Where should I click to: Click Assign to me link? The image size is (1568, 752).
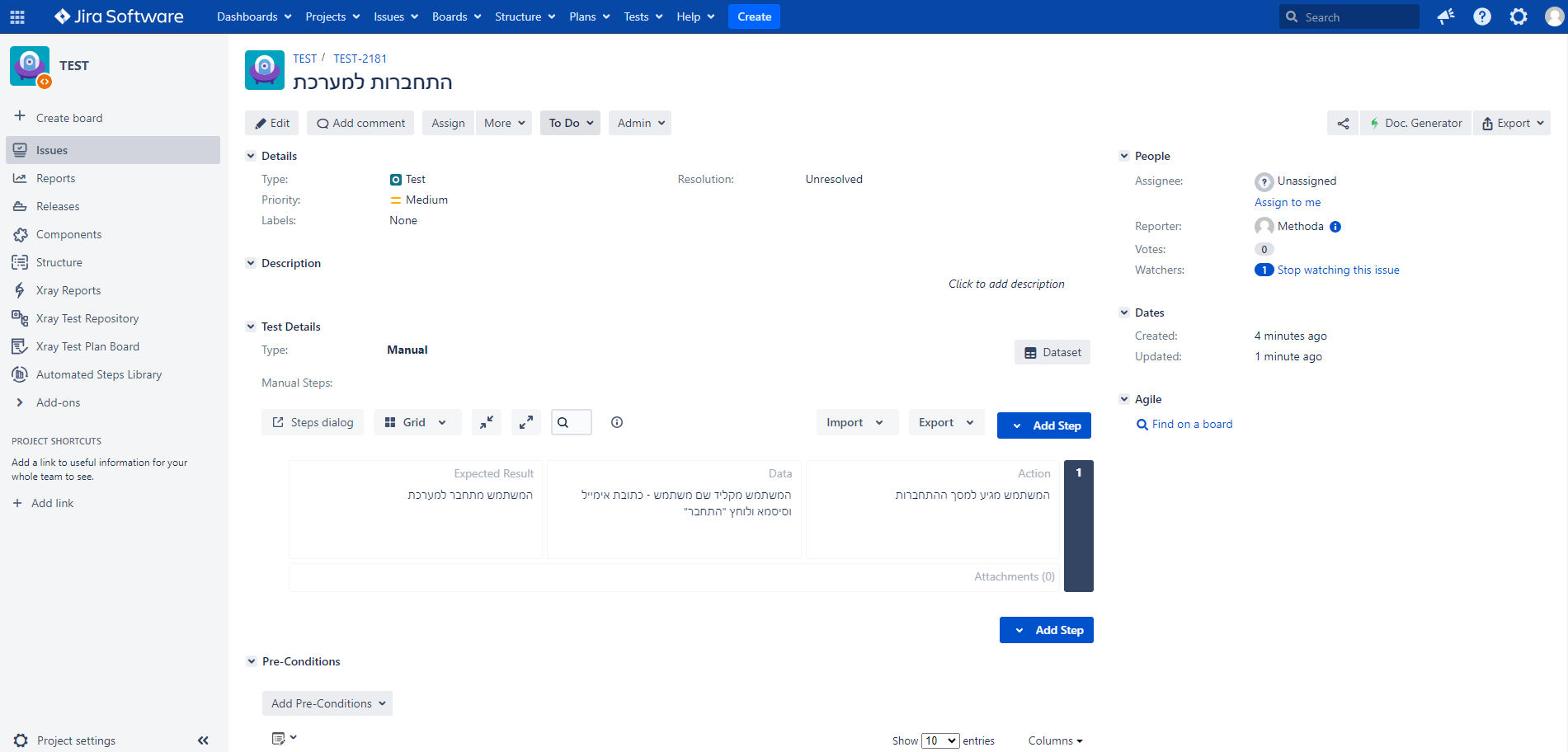click(1288, 202)
